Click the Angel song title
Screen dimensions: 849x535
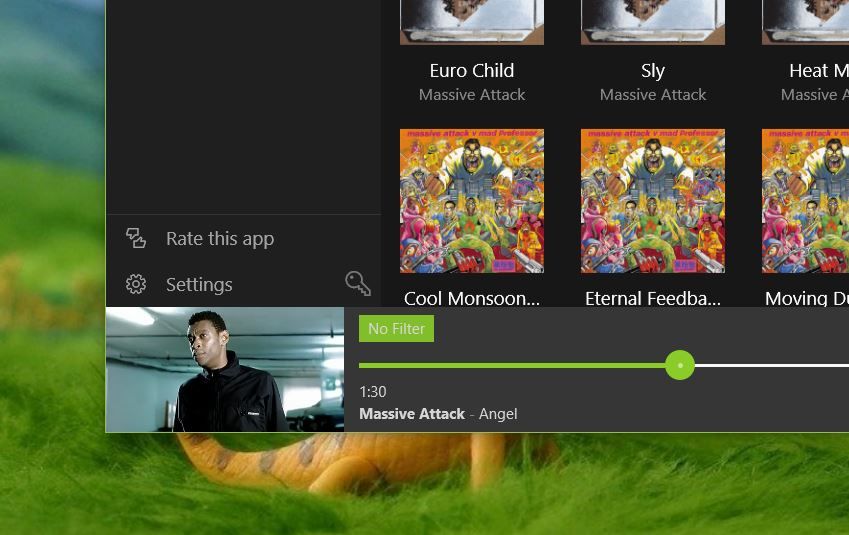pos(498,414)
